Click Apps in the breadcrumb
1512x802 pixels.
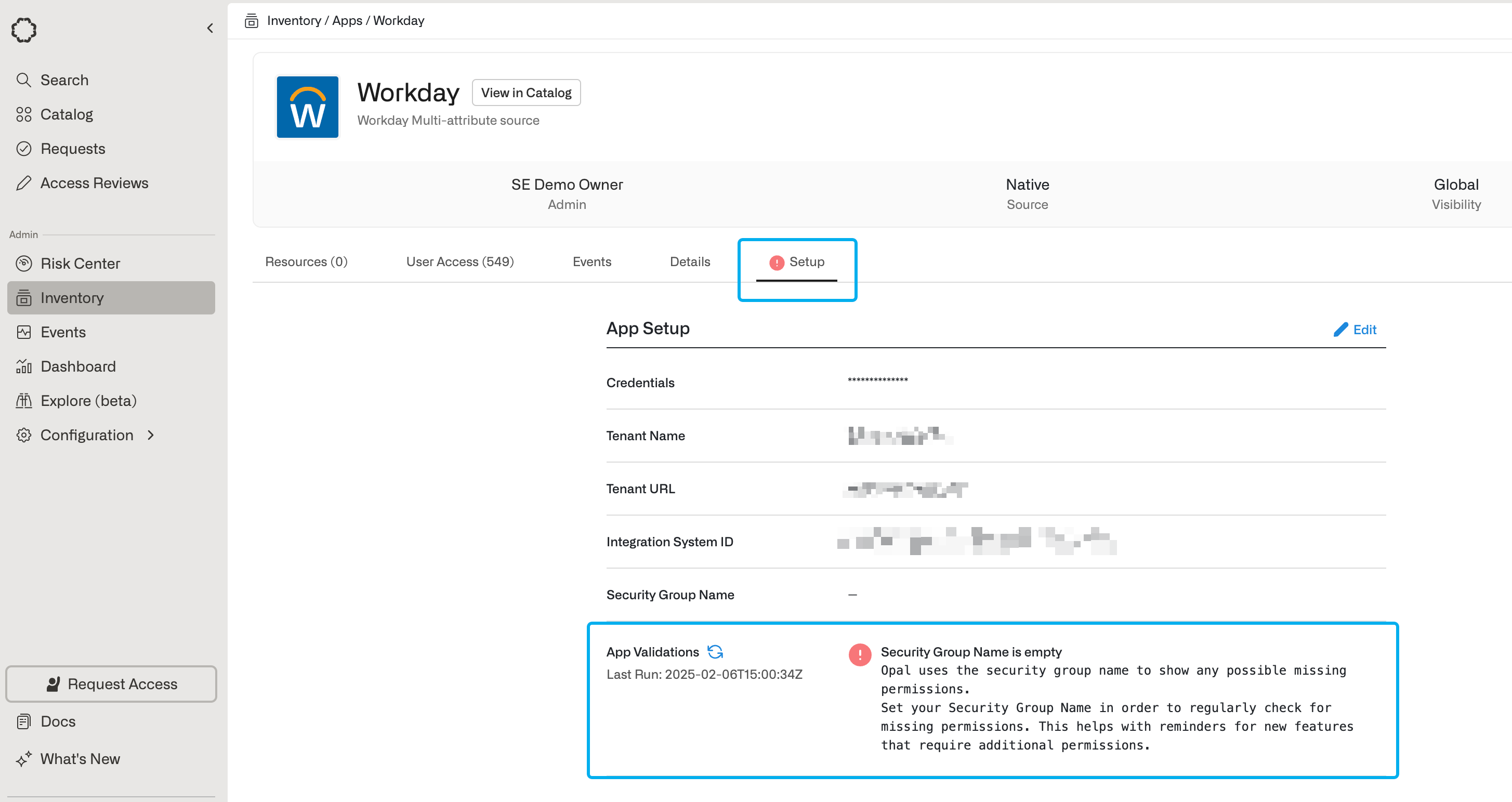click(x=347, y=21)
